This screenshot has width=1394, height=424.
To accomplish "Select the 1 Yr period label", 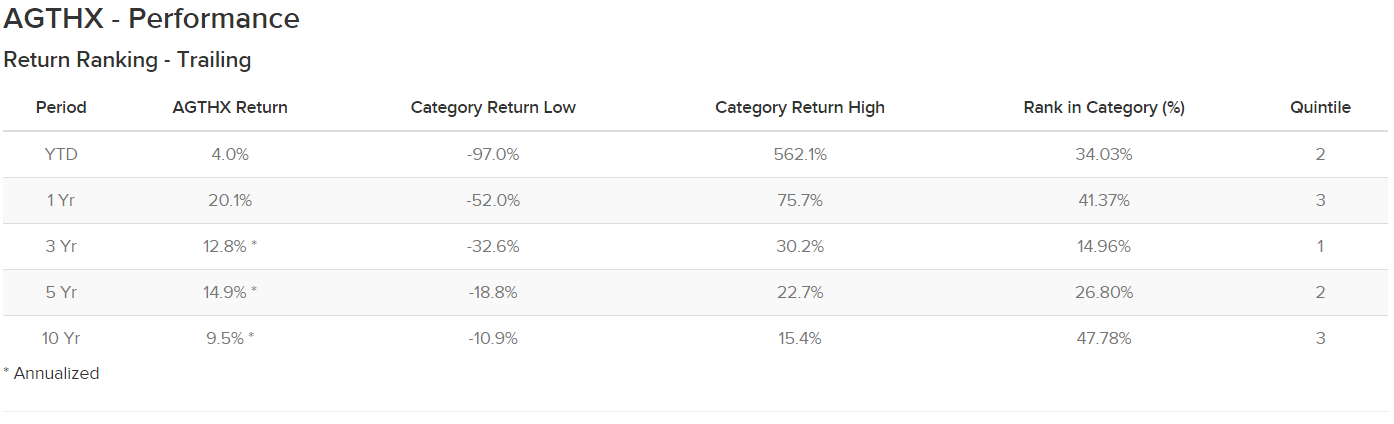I will coord(61,200).
